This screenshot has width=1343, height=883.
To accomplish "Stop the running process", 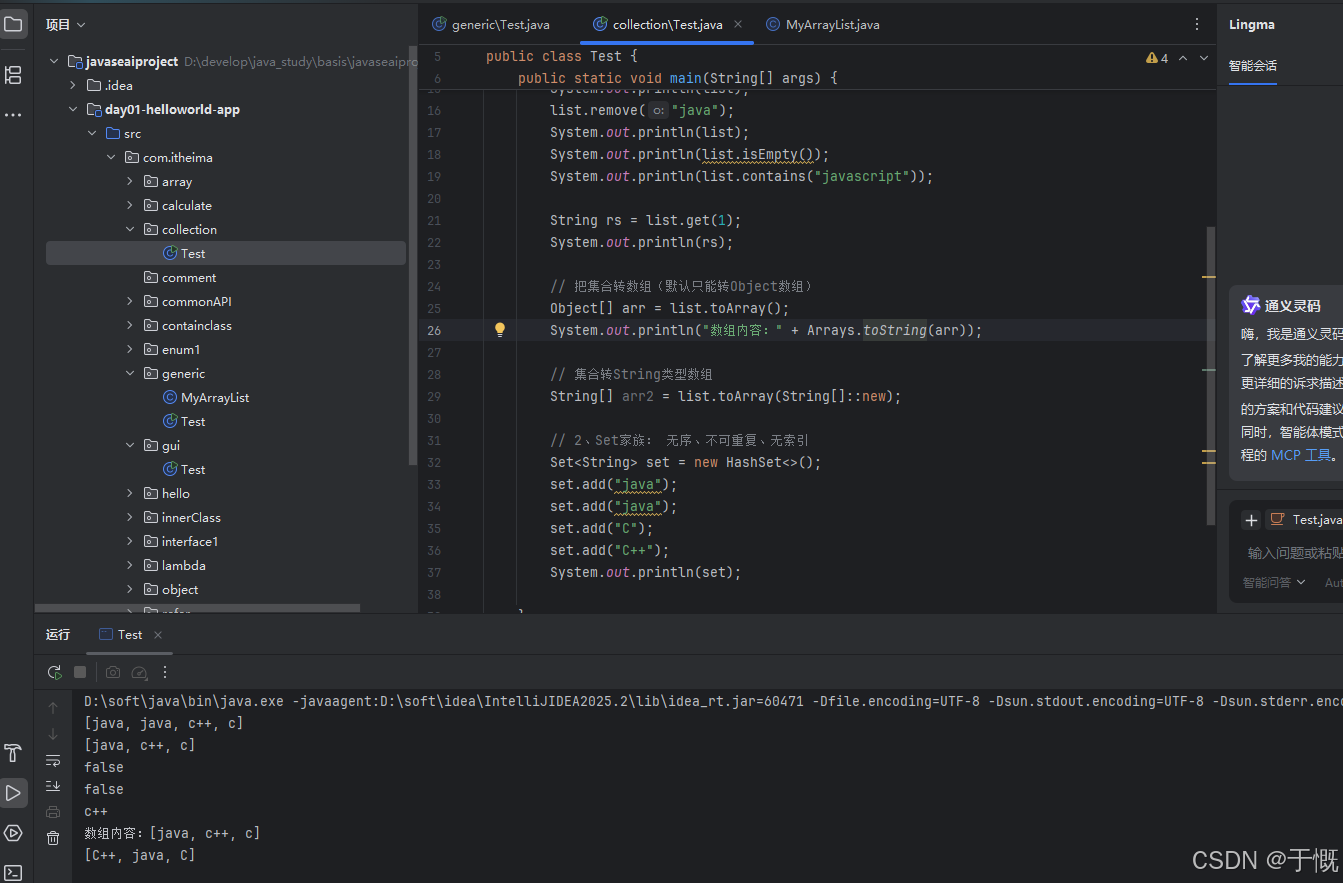I will pos(80,672).
